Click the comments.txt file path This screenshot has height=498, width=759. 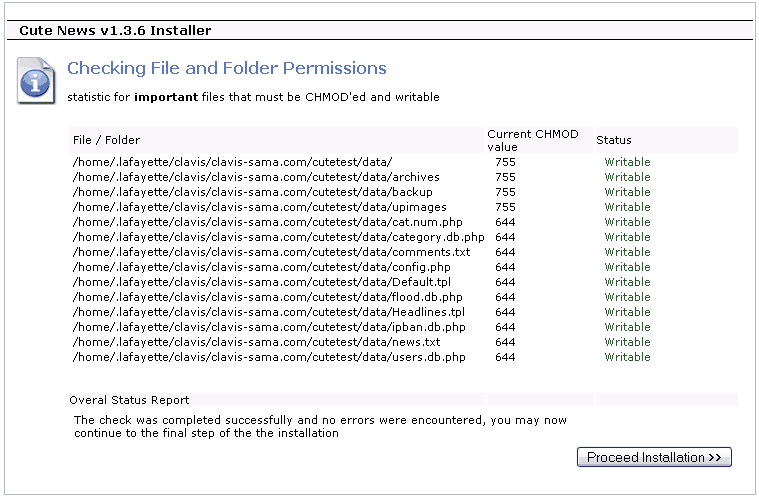(x=272, y=252)
